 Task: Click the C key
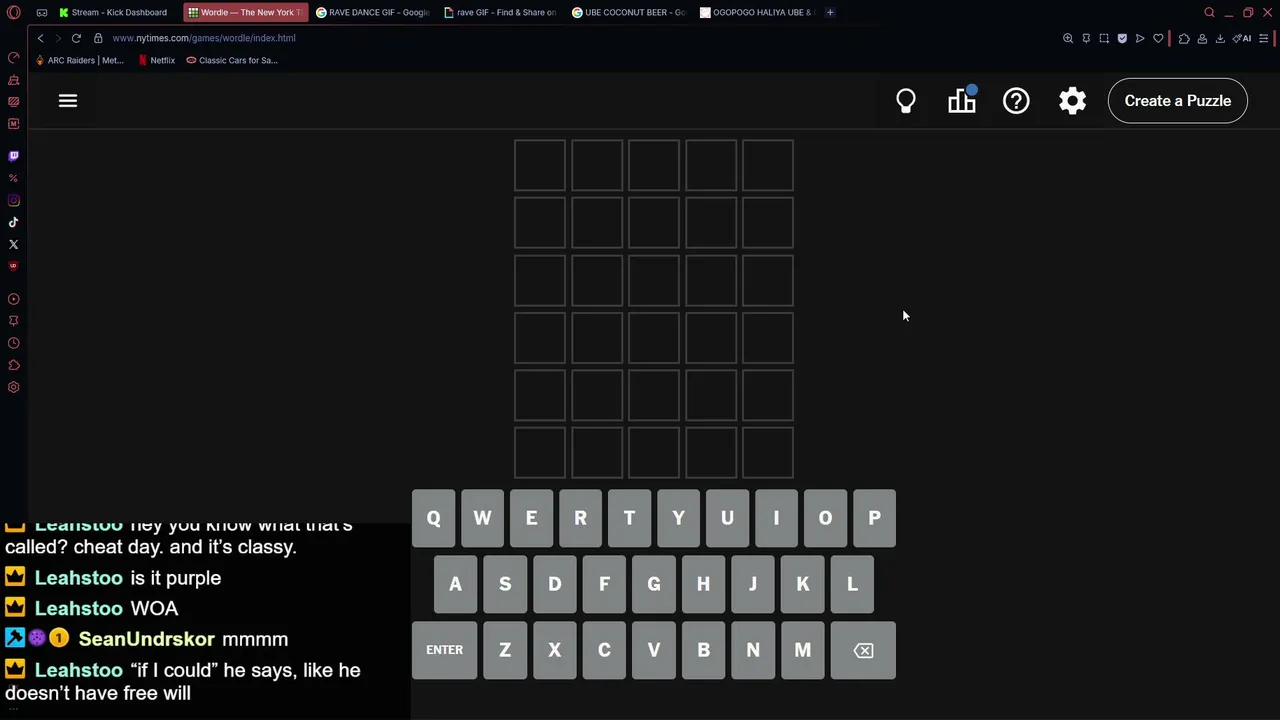tap(604, 650)
